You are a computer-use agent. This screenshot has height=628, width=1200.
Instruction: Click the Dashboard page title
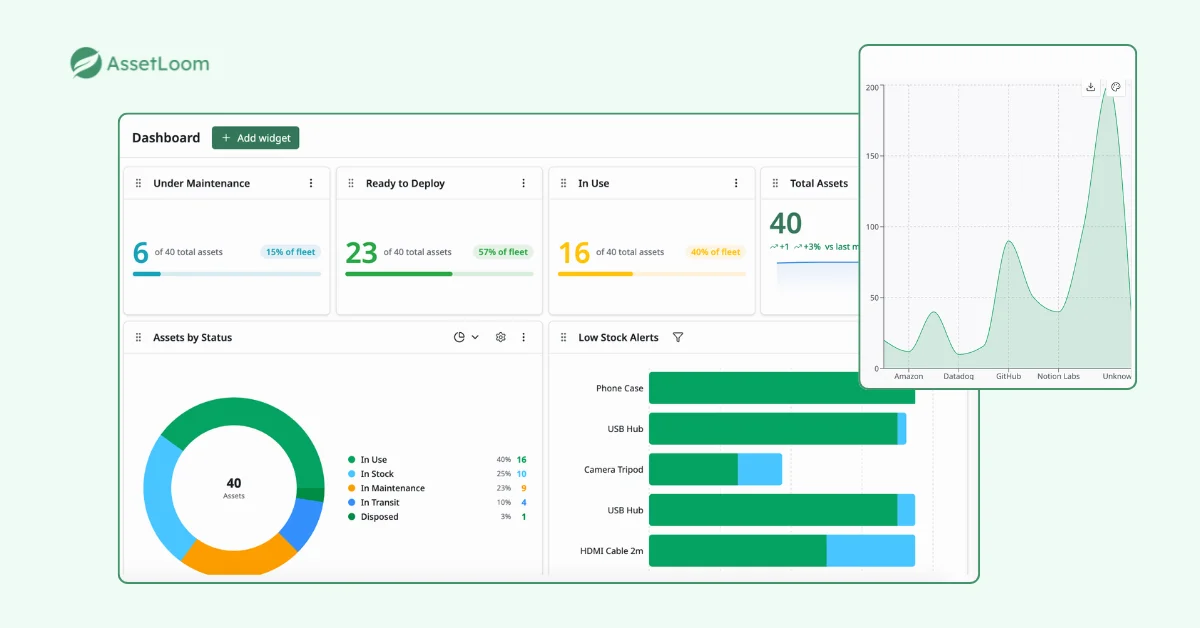(166, 138)
